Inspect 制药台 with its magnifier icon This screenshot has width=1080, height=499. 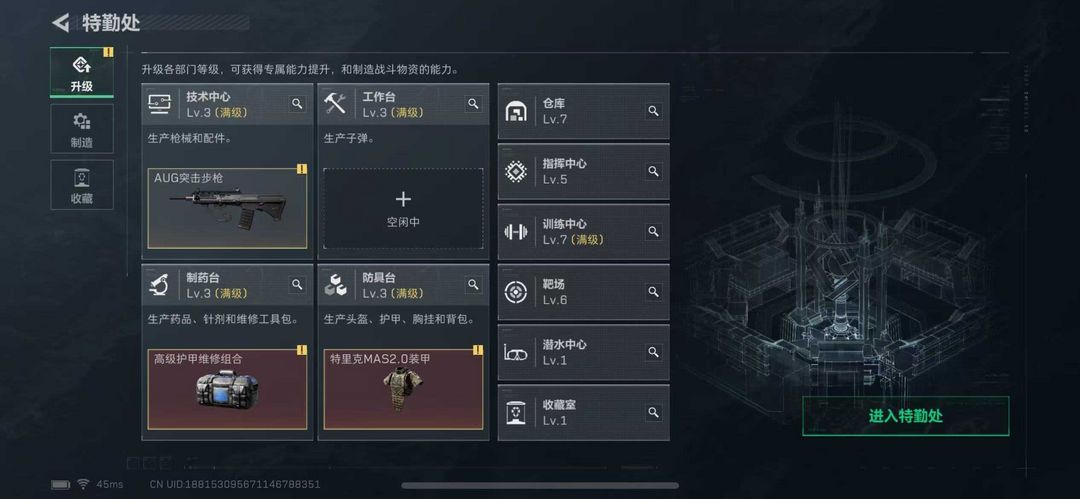(x=297, y=284)
